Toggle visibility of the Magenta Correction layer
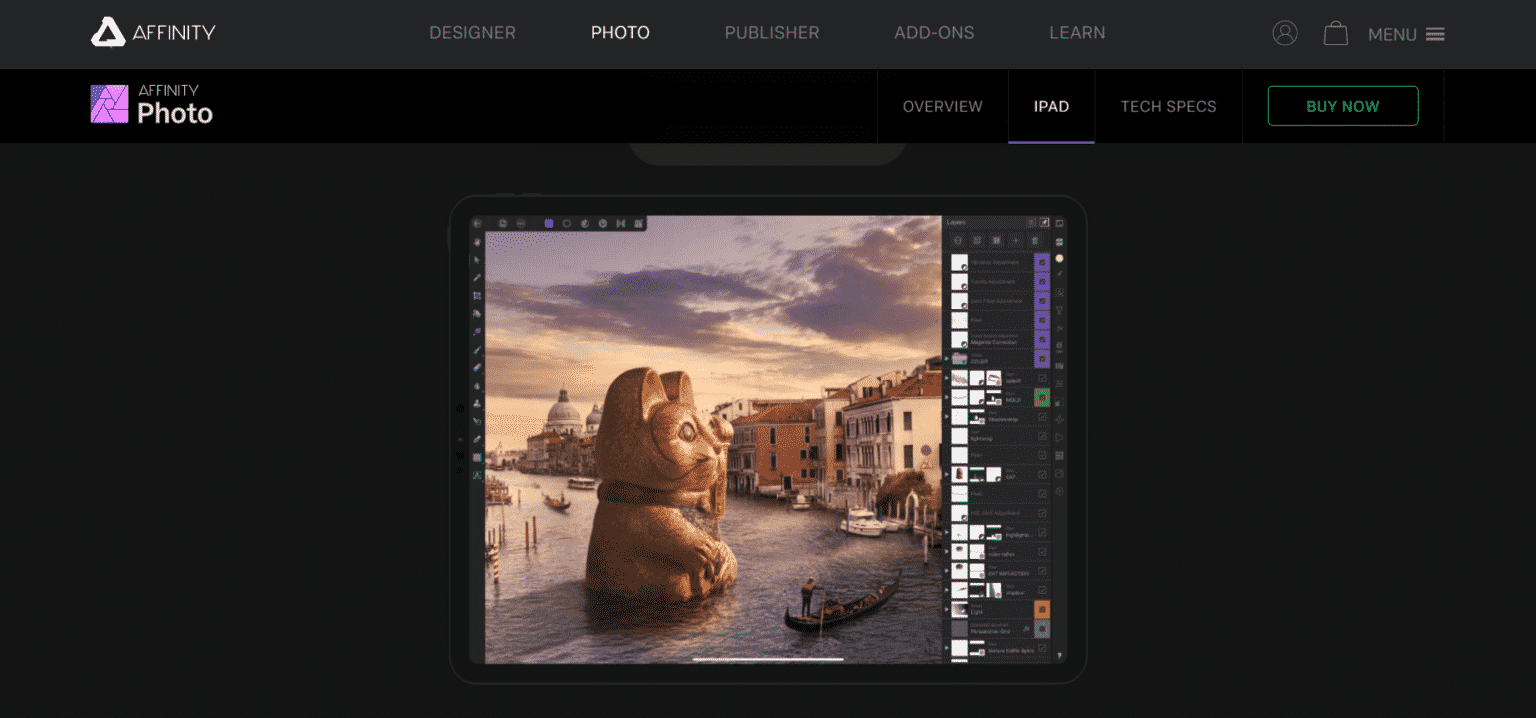Image resolution: width=1536 pixels, height=718 pixels. pos(1042,339)
